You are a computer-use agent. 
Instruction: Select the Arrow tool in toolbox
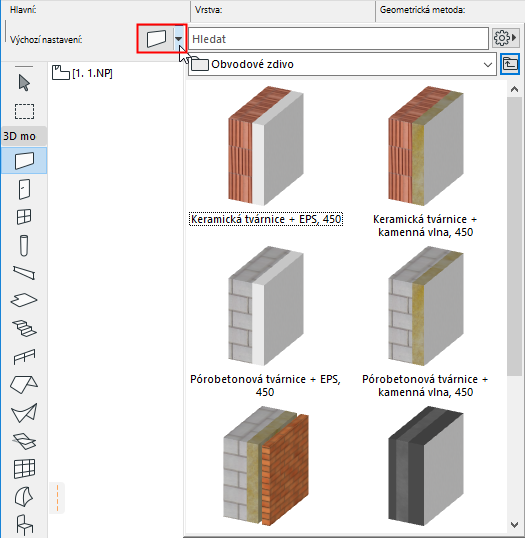24,83
